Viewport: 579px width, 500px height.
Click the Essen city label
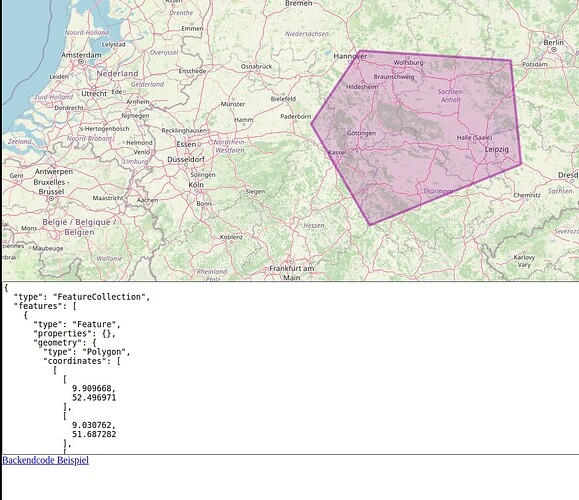coord(186,144)
